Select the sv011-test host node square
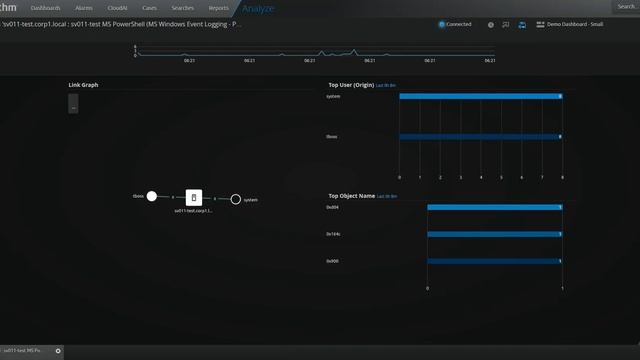Viewport: 640px width, 360px height. point(194,198)
